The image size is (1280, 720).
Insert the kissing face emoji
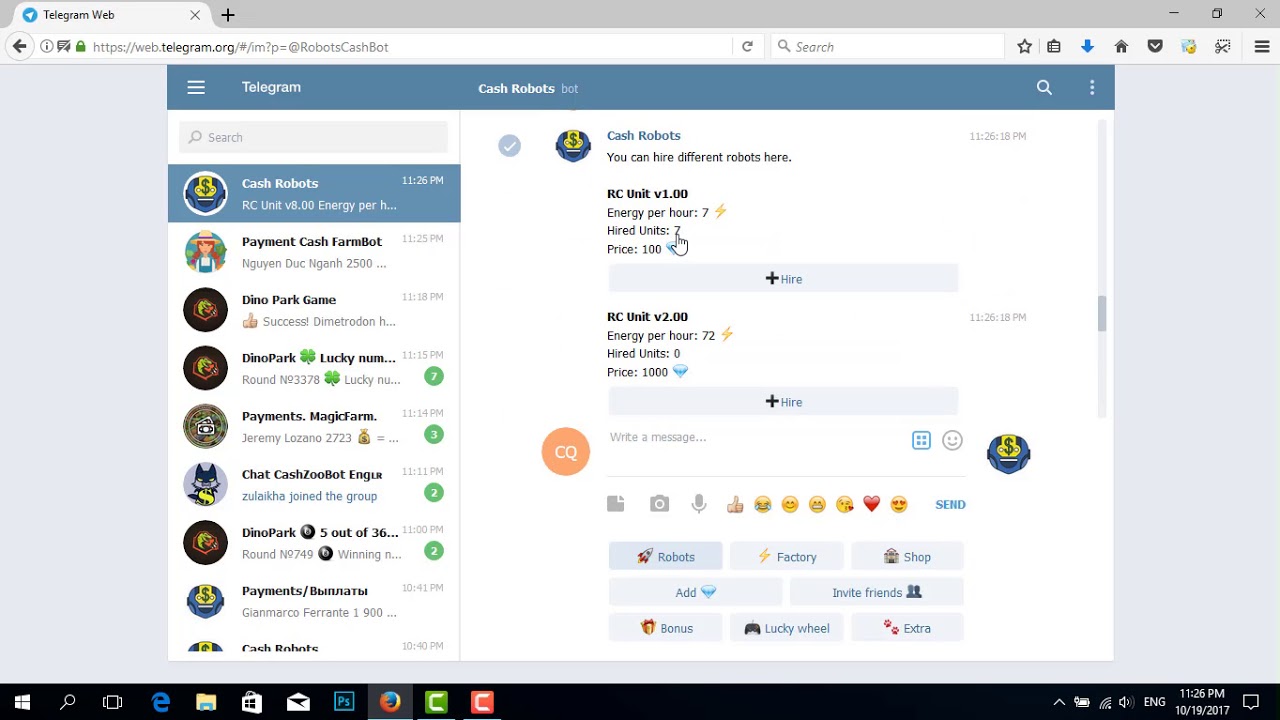click(845, 505)
